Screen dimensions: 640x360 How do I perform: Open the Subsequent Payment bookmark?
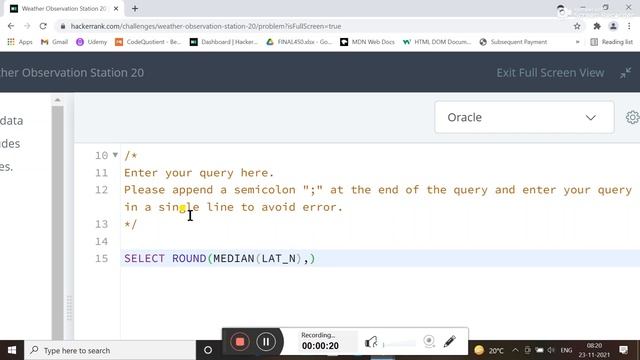513,42
